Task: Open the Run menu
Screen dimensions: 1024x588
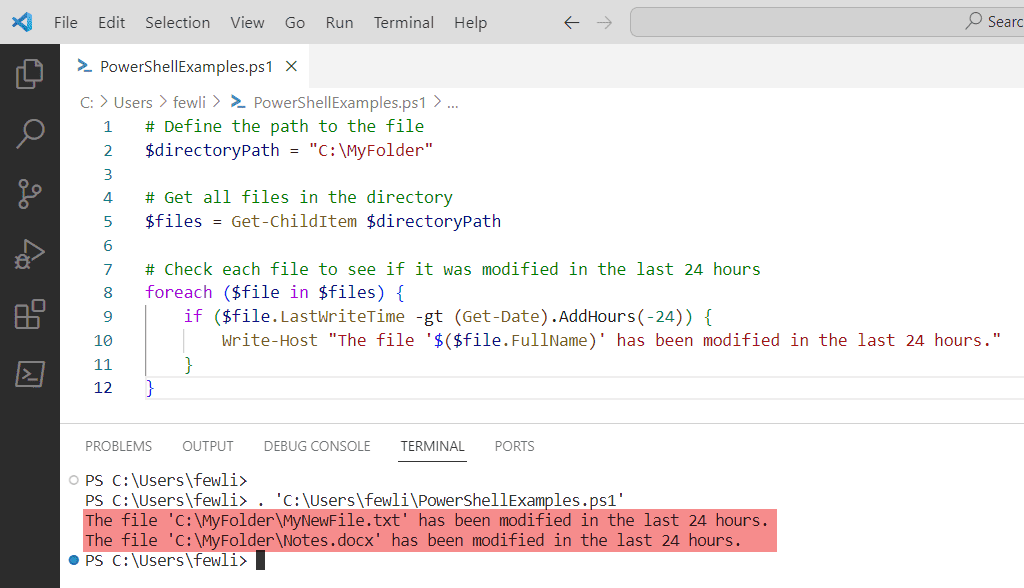Action: pos(339,22)
